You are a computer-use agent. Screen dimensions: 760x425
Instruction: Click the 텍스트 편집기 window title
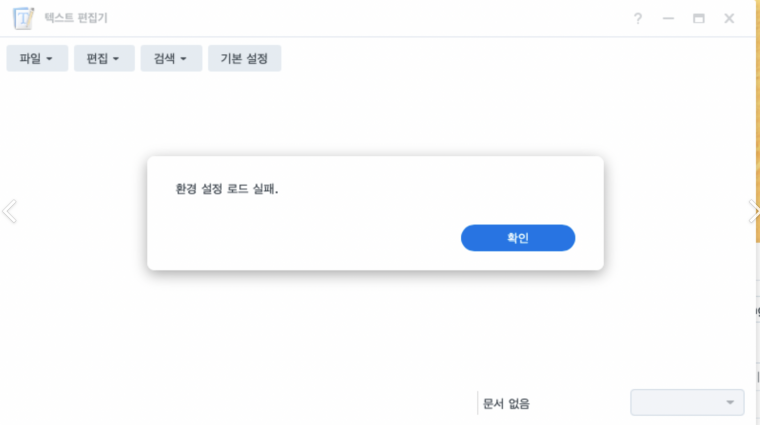76,18
